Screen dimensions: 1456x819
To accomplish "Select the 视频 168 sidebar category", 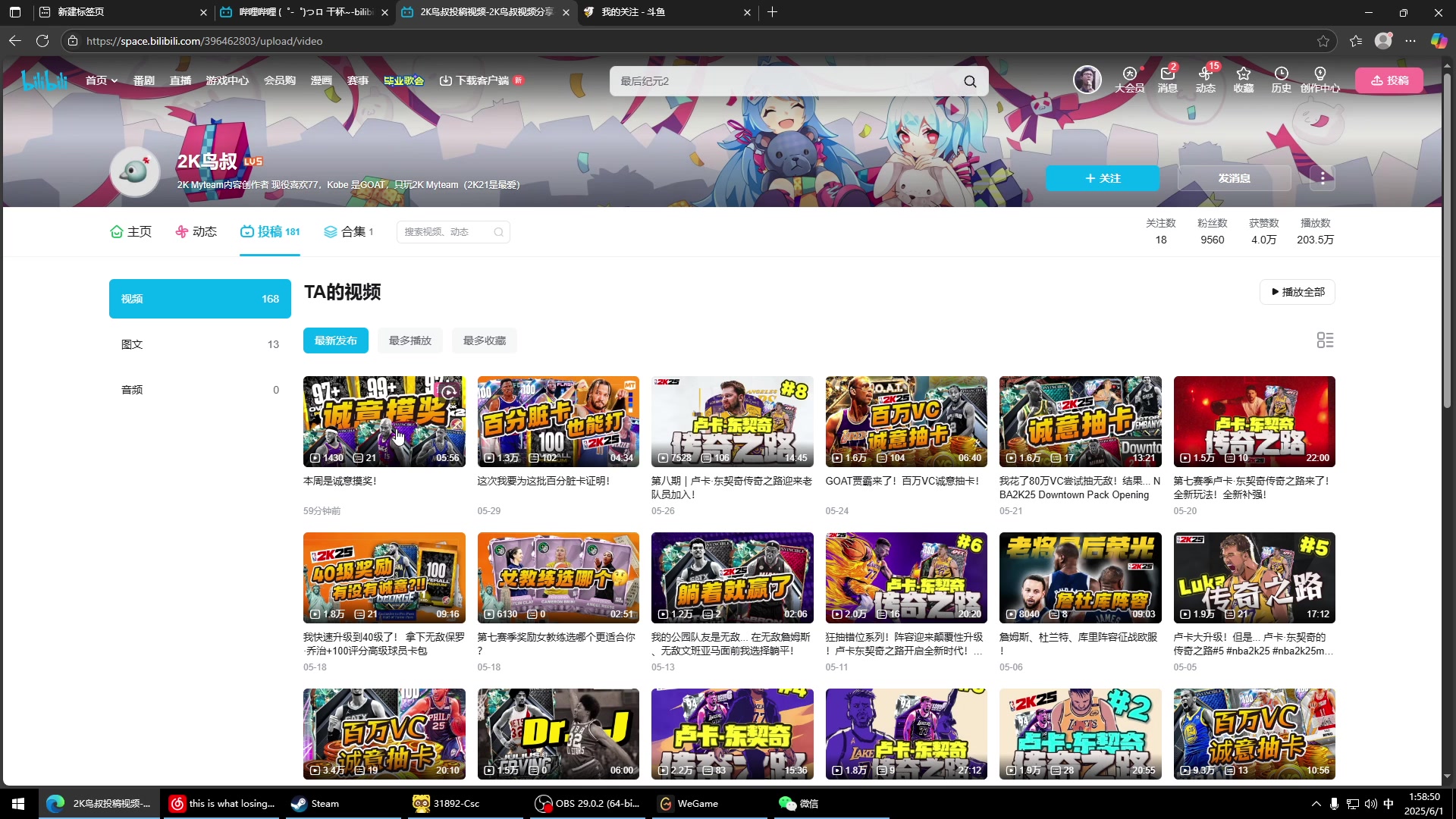I will tap(200, 299).
